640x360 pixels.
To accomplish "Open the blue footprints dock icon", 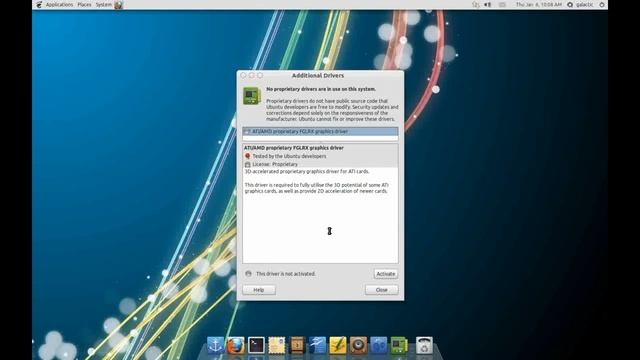I will [x=379, y=345].
